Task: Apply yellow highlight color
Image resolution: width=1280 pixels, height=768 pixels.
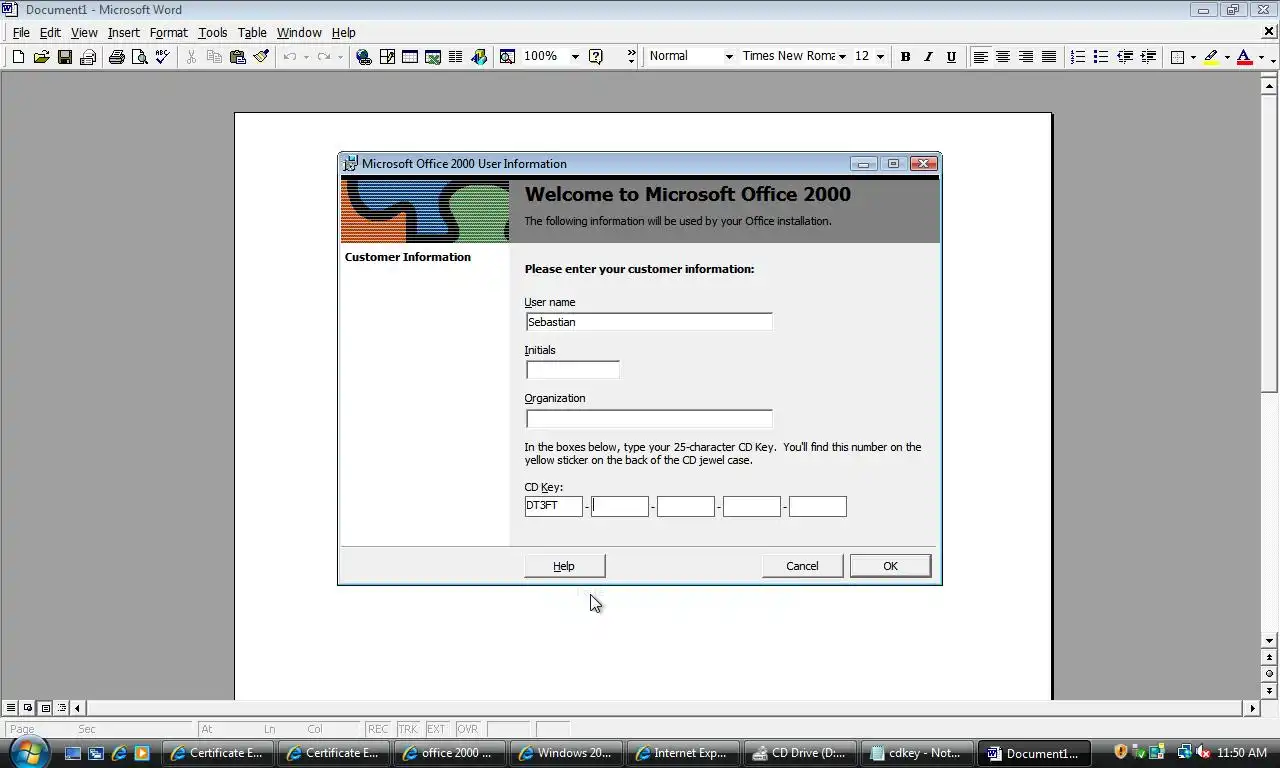Action: tap(1211, 57)
